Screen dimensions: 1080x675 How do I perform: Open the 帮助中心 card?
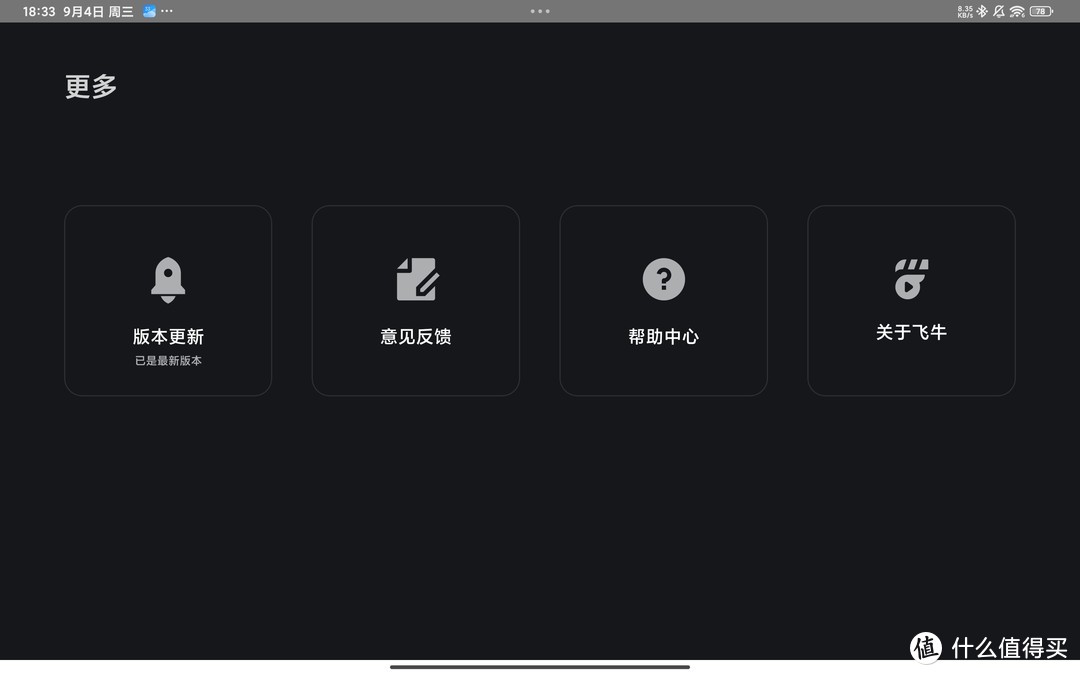point(663,299)
